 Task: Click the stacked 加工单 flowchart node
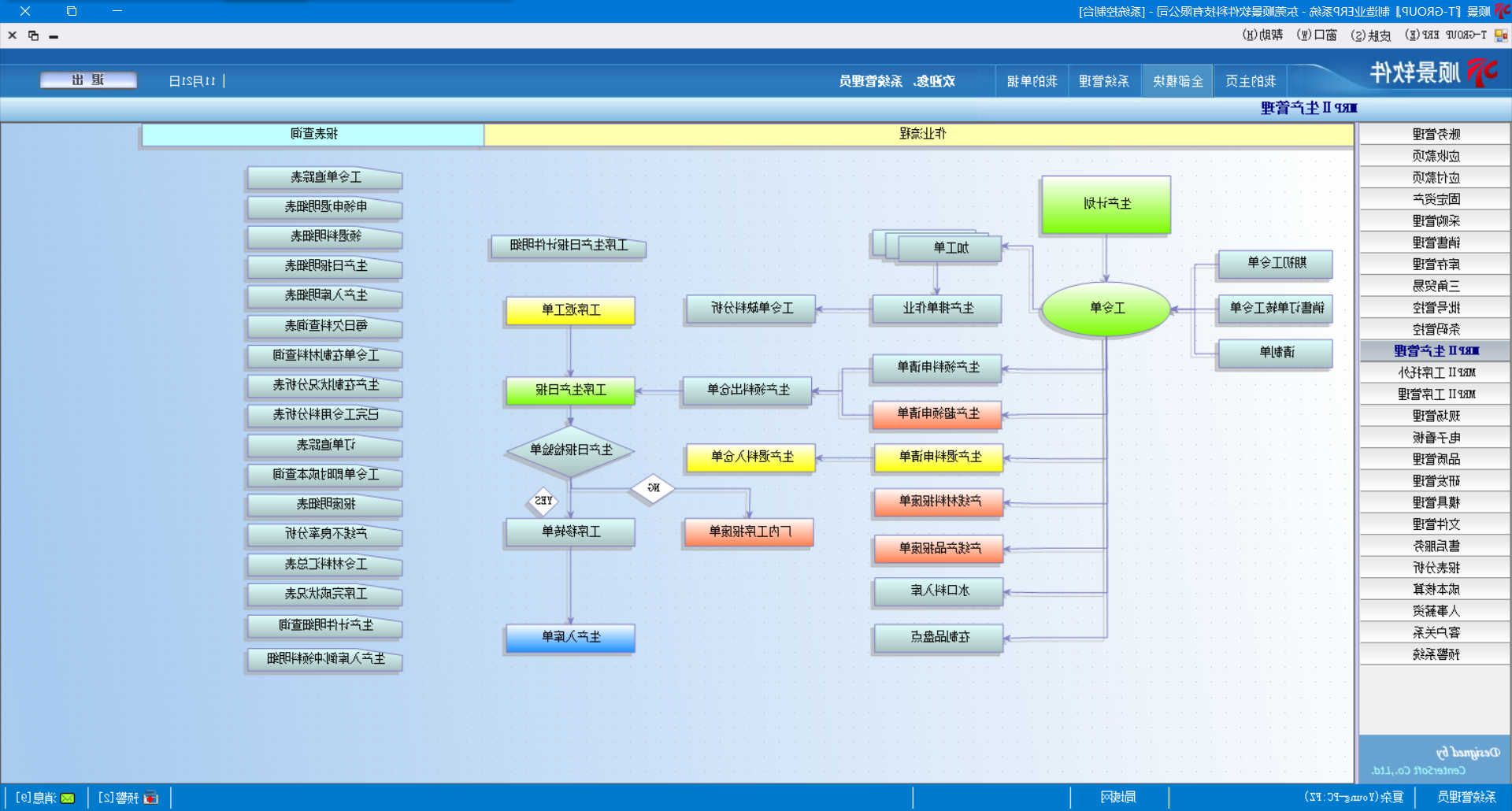point(951,248)
